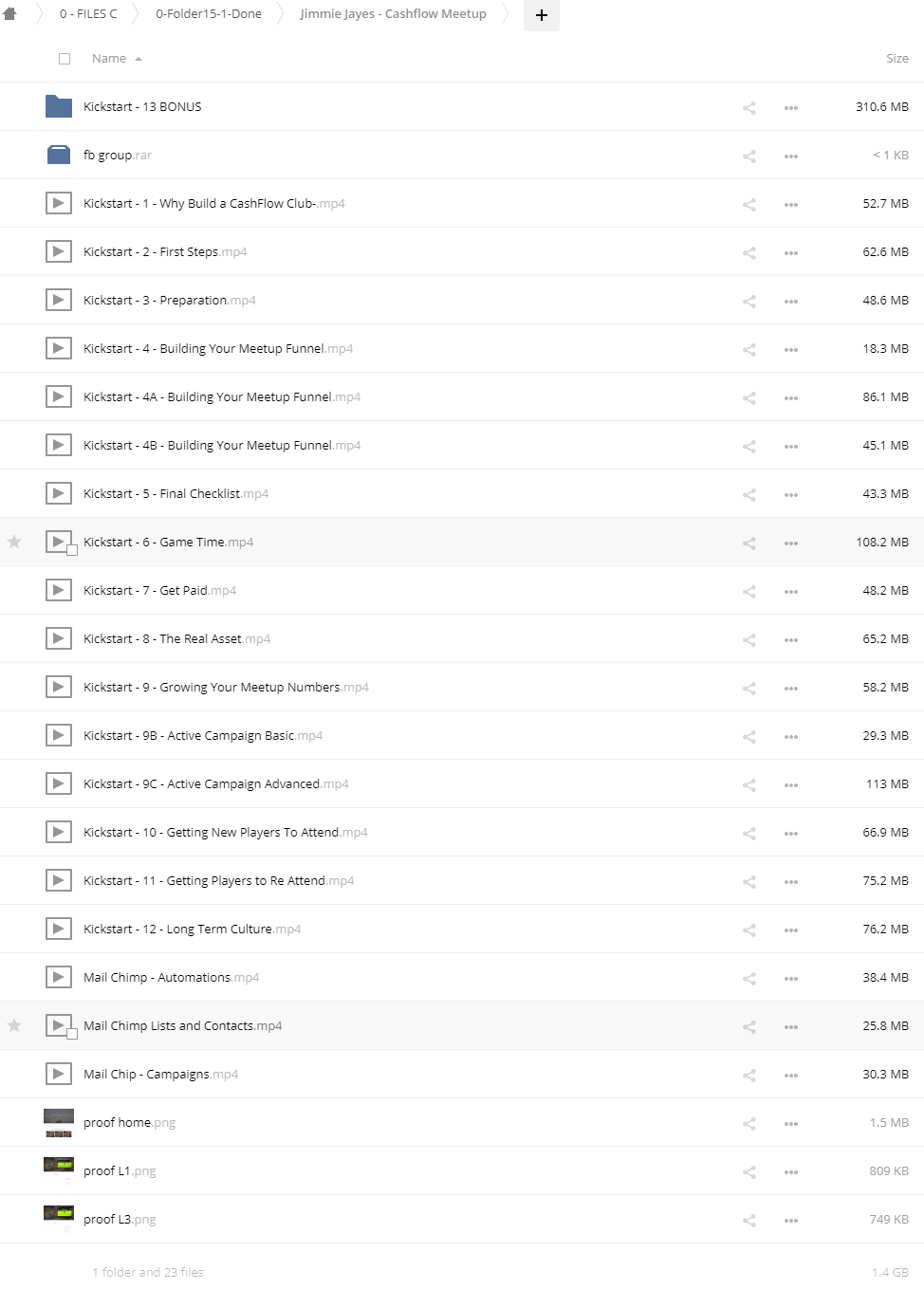924x1289 pixels.
Task: Sort the list by Size column
Action: 896,59
